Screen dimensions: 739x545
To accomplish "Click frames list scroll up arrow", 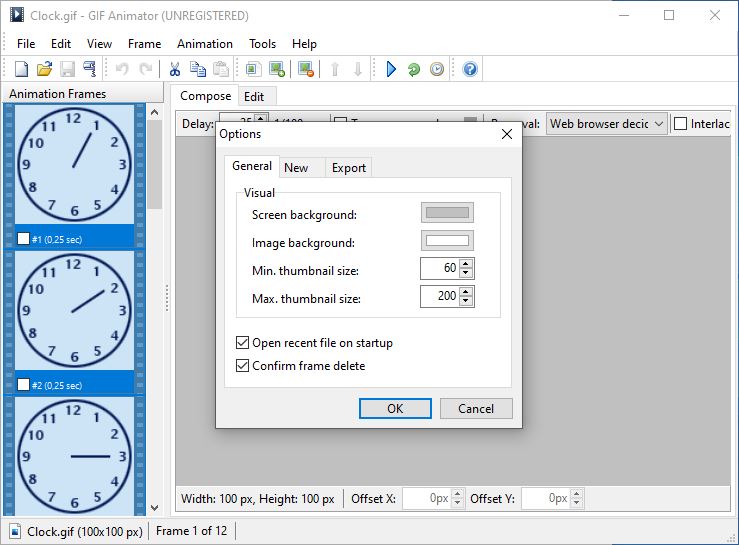I will (x=154, y=112).
